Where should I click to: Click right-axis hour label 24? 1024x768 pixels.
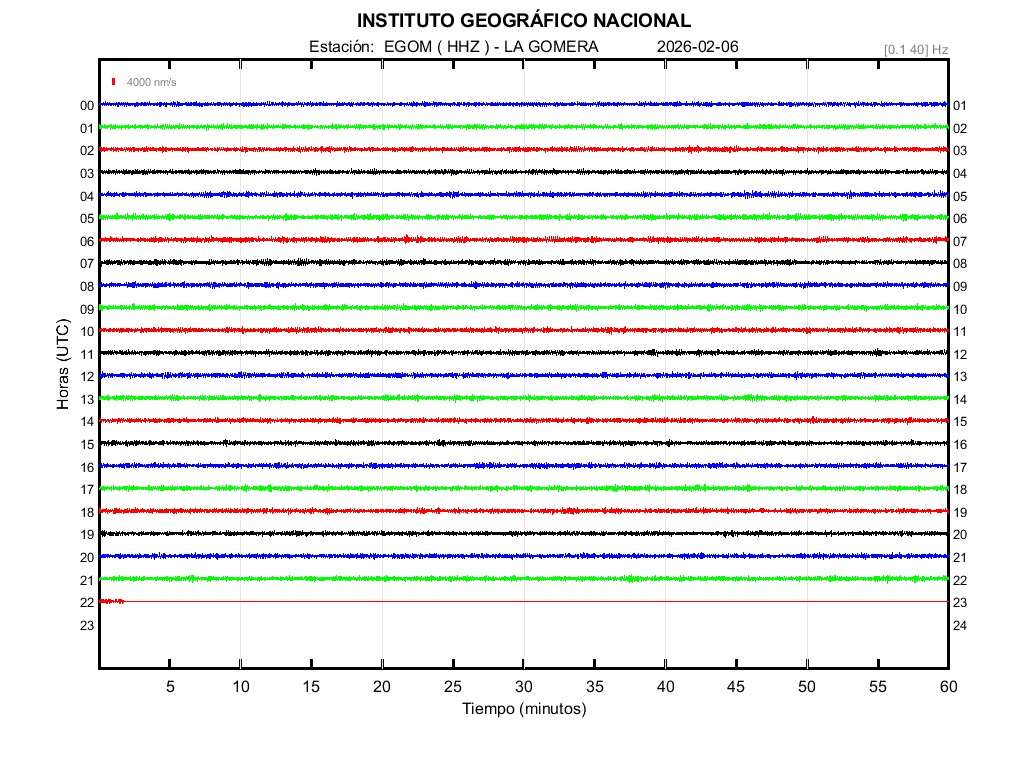[960, 625]
